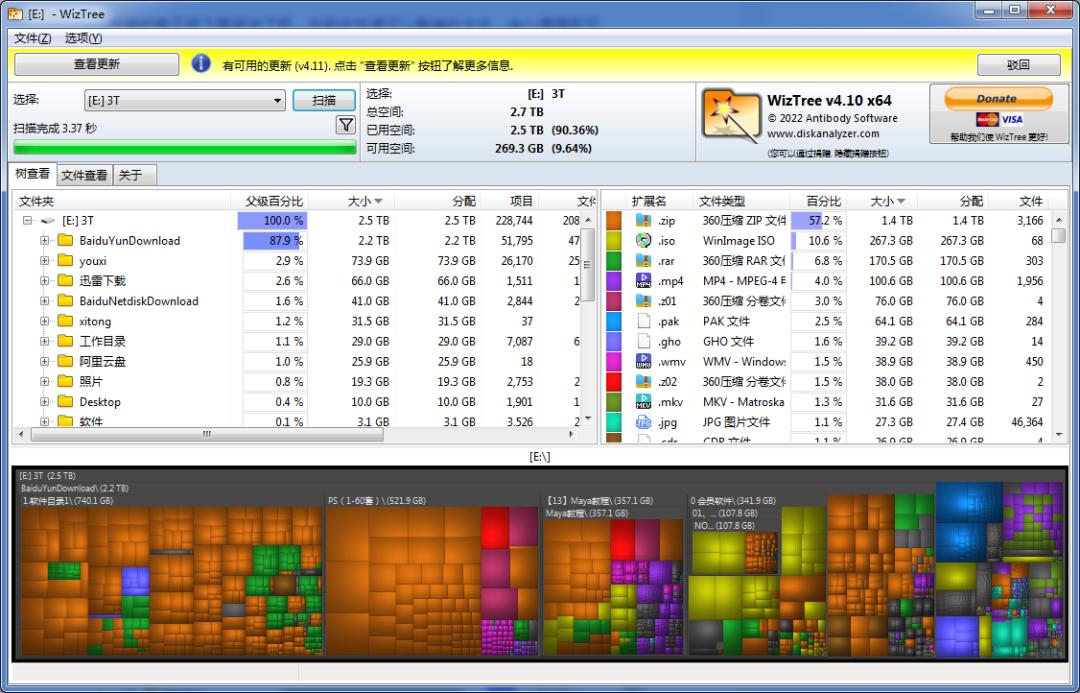
Task: Switch to the 文件查看 tab
Action: 84,175
